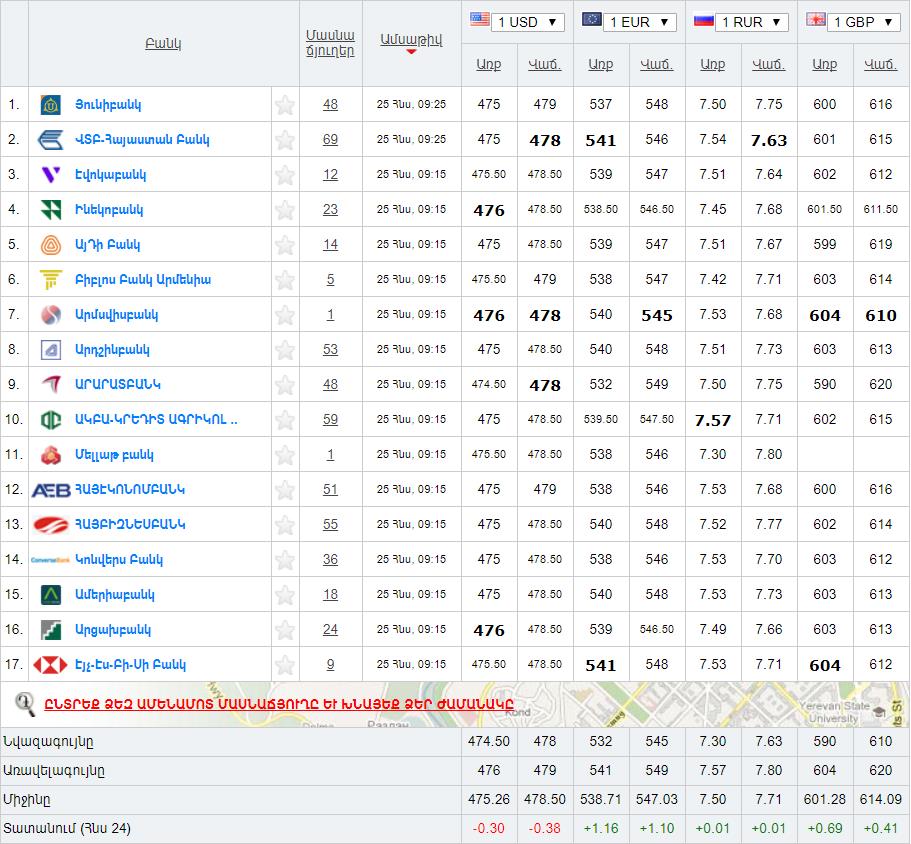This screenshot has width=911, height=844.
Task: Click the red underlined banner link text
Action: tap(278, 703)
